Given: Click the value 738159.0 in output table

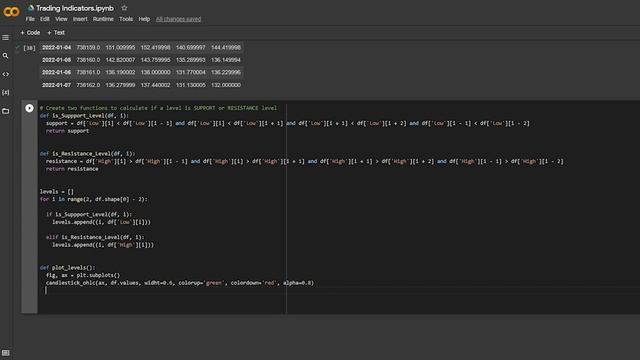Looking at the screenshot, I should click(x=88, y=47).
